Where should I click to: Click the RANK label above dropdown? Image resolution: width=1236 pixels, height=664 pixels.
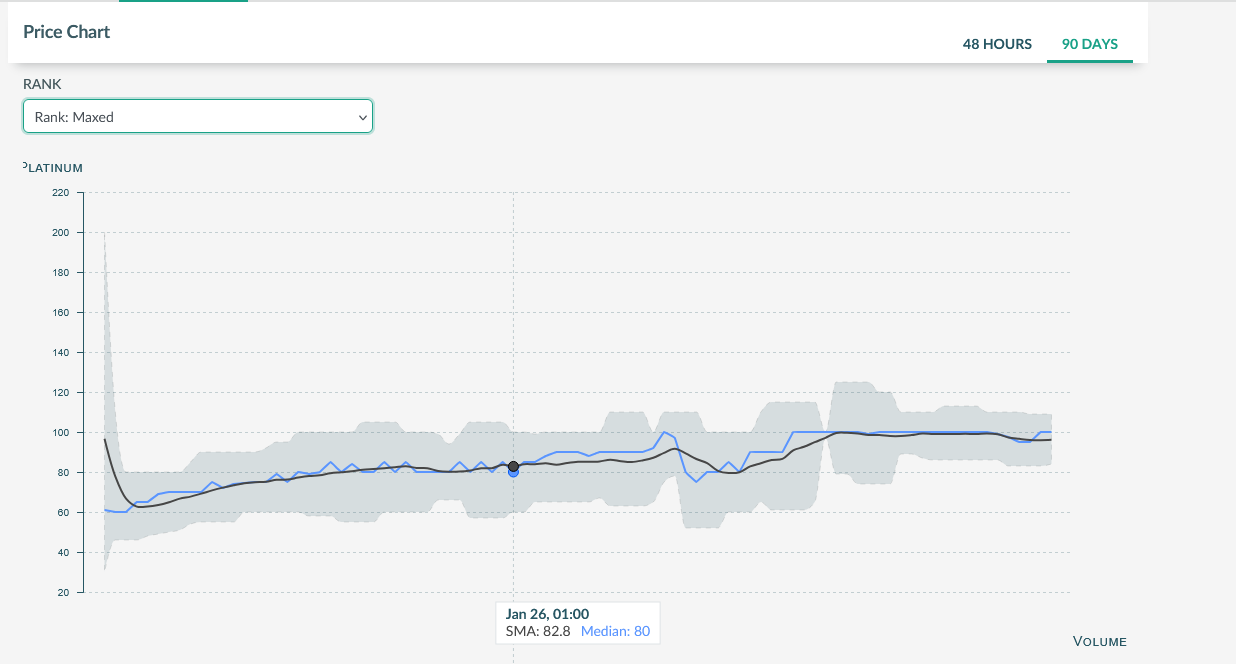click(42, 84)
